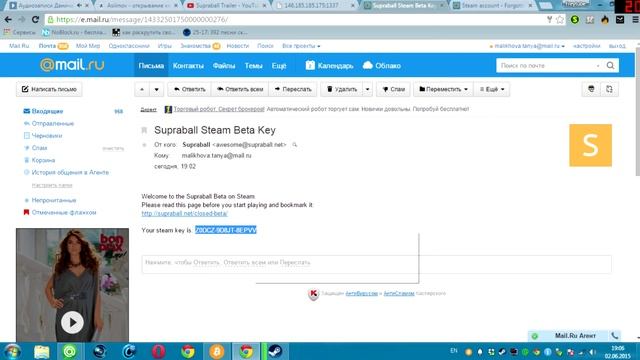Click Ответить всем button
Image resolution: width=640 pixels, height=360 pixels.
[x=240, y=89]
